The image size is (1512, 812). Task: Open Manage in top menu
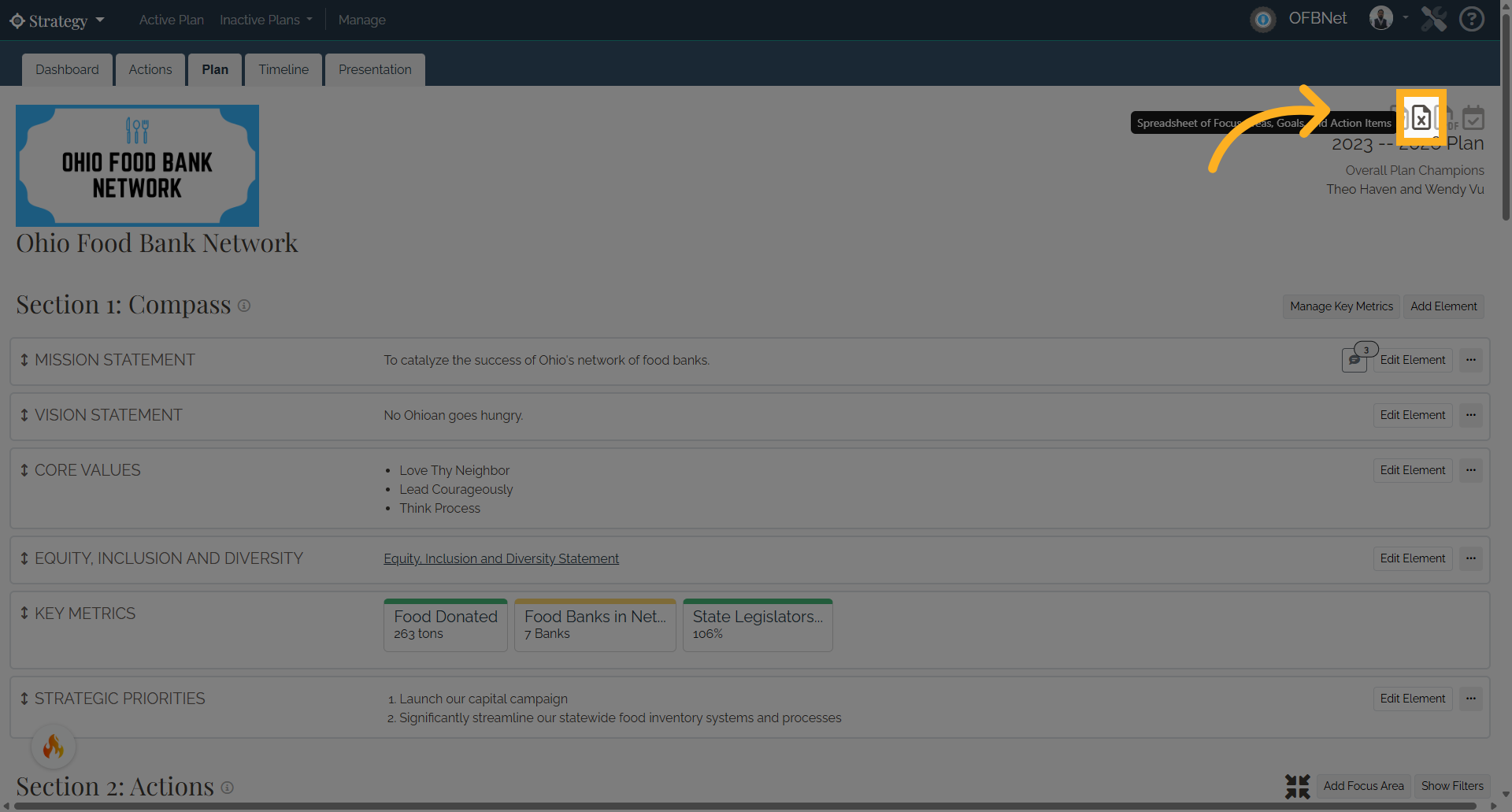[362, 20]
